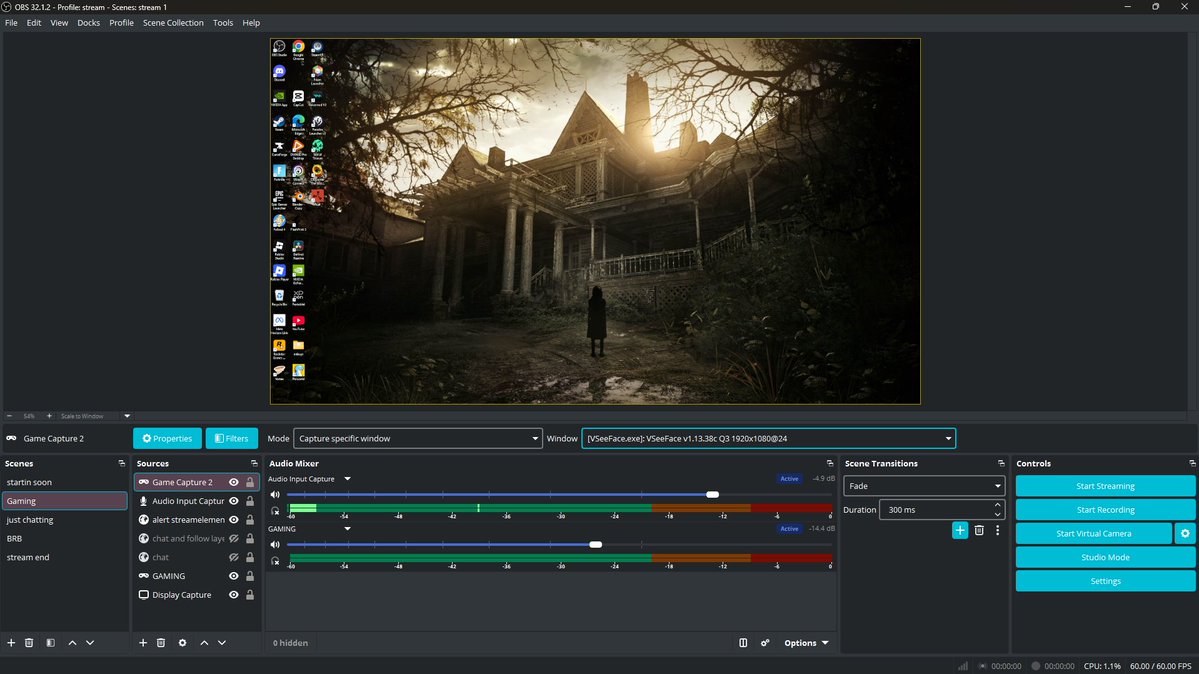
Task: Open Audio Mixer Options dropdown
Action: [806, 643]
